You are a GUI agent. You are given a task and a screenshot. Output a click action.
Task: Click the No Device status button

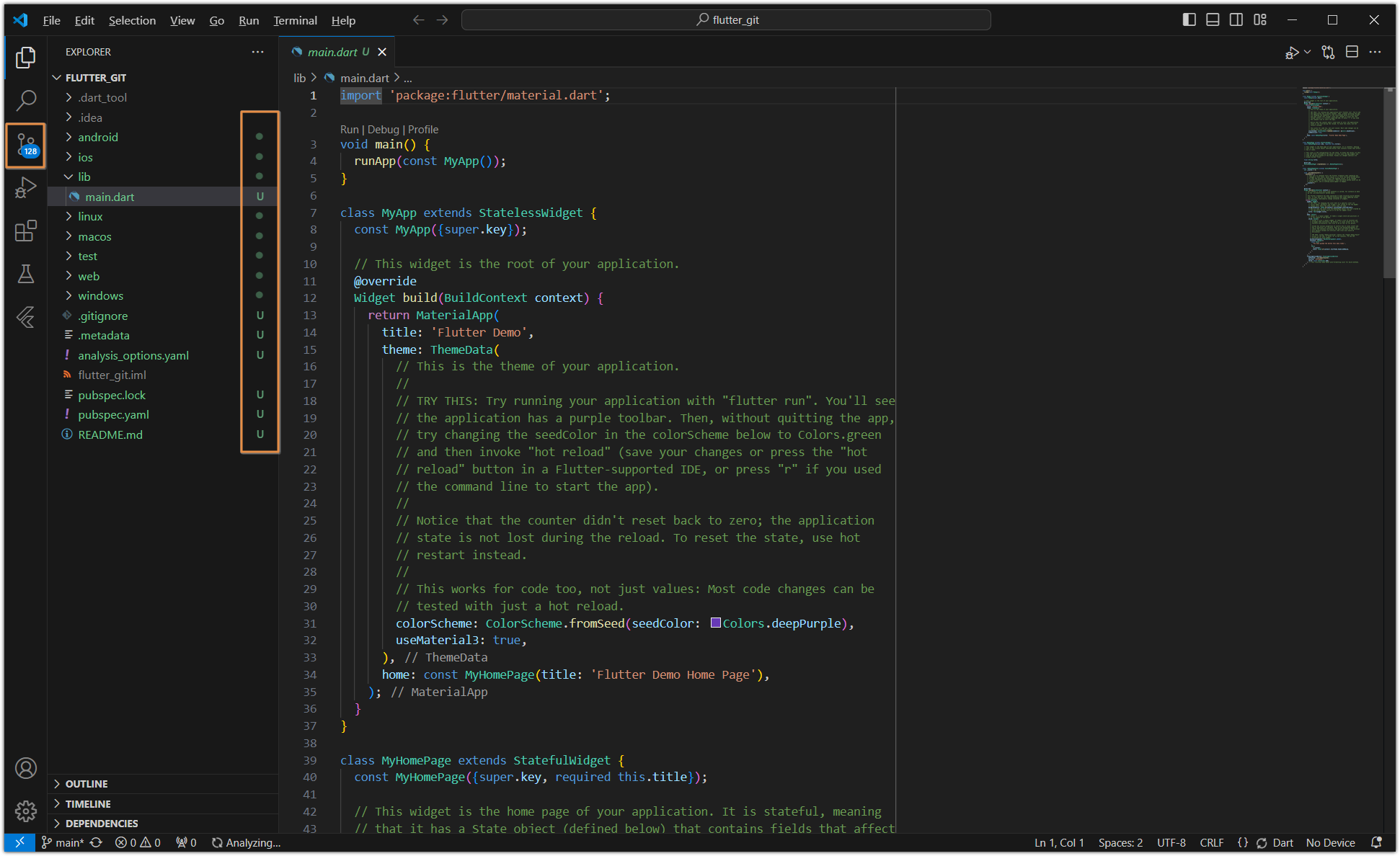pyautogui.click(x=1330, y=842)
